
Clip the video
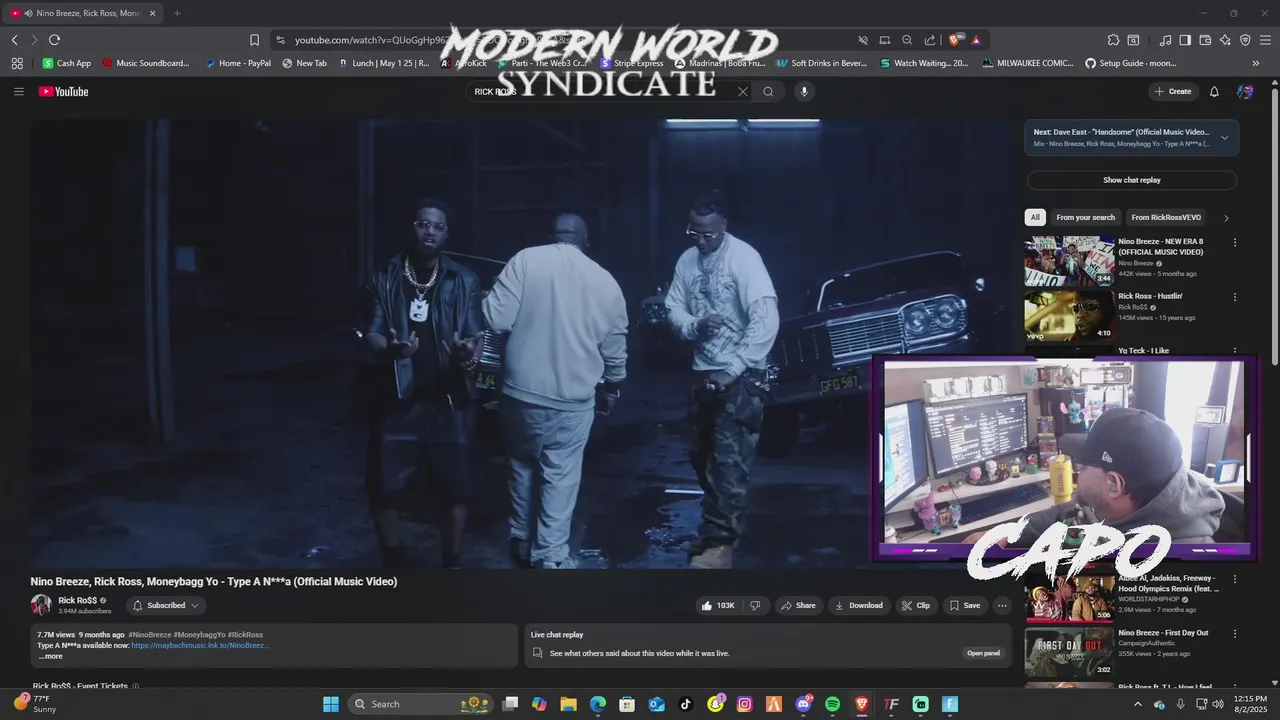click(915, 605)
